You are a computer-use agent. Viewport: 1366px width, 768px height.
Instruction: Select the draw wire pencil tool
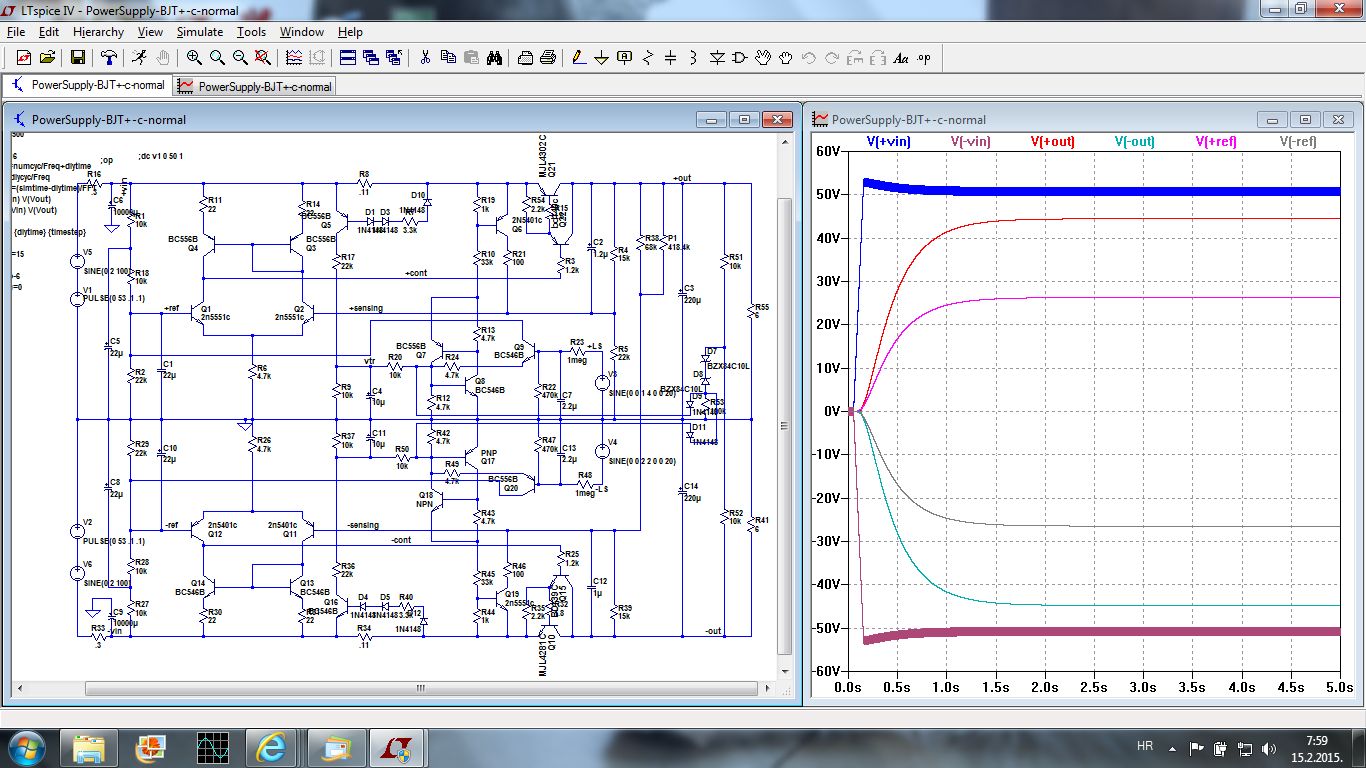[x=579, y=58]
